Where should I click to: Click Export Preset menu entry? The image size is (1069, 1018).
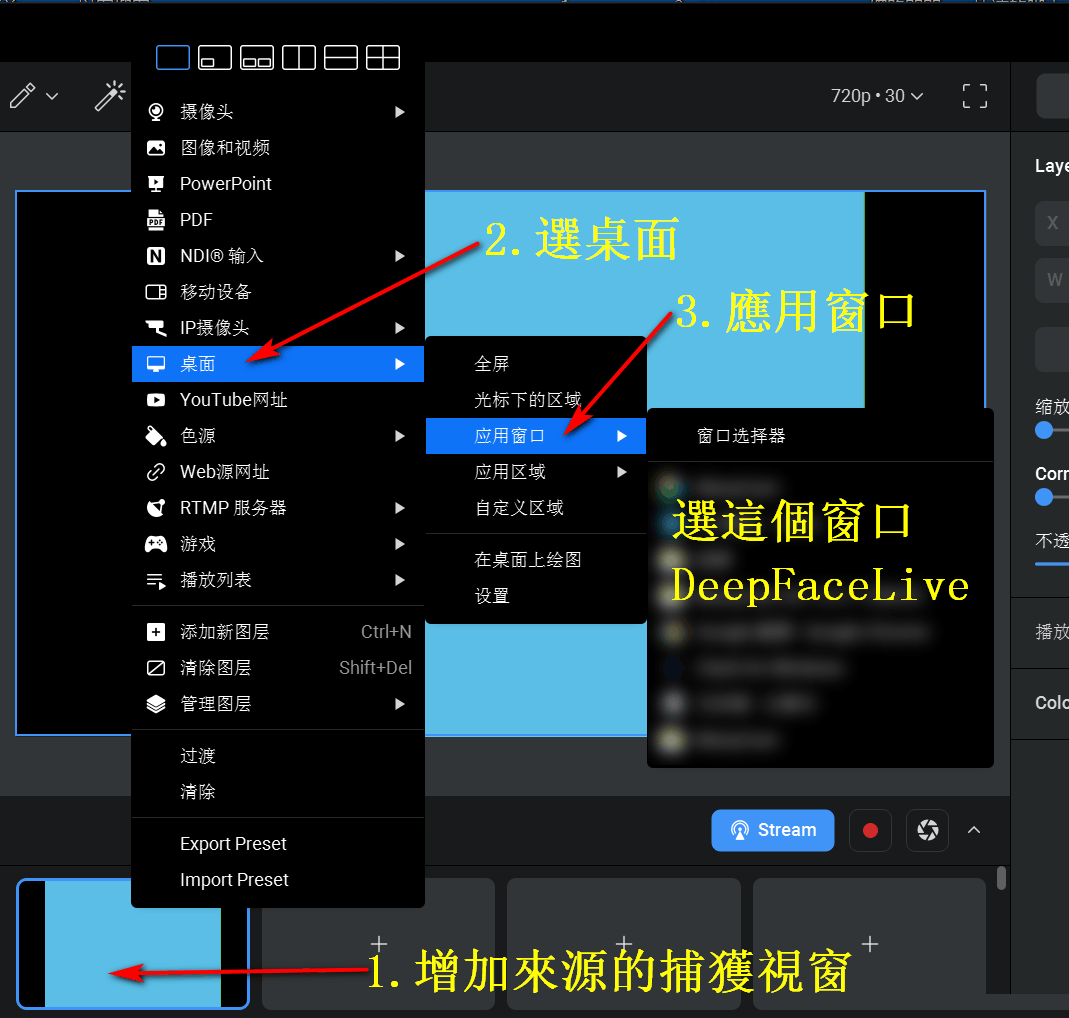click(277, 844)
